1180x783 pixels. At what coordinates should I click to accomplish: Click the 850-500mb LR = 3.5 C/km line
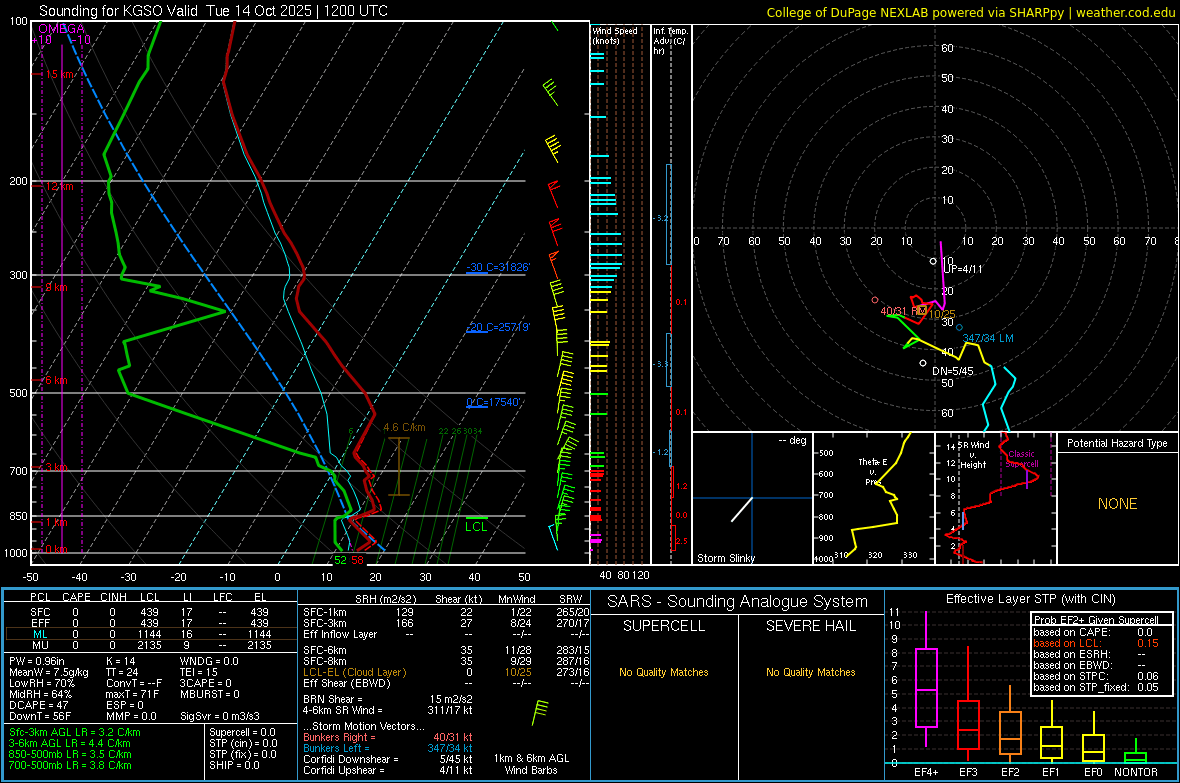(70, 754)
